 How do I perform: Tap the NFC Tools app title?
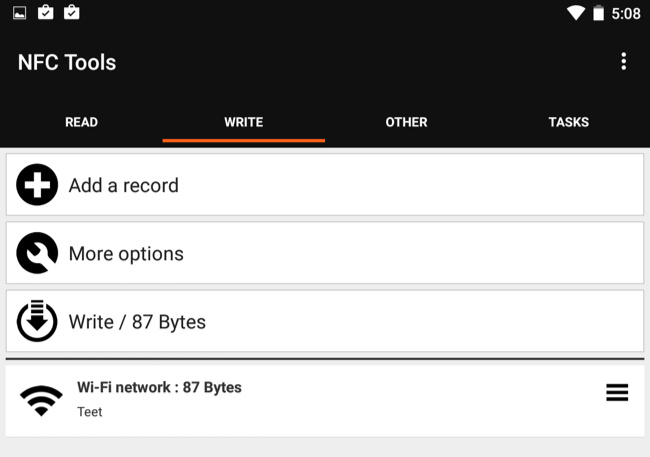click(67, 62)
